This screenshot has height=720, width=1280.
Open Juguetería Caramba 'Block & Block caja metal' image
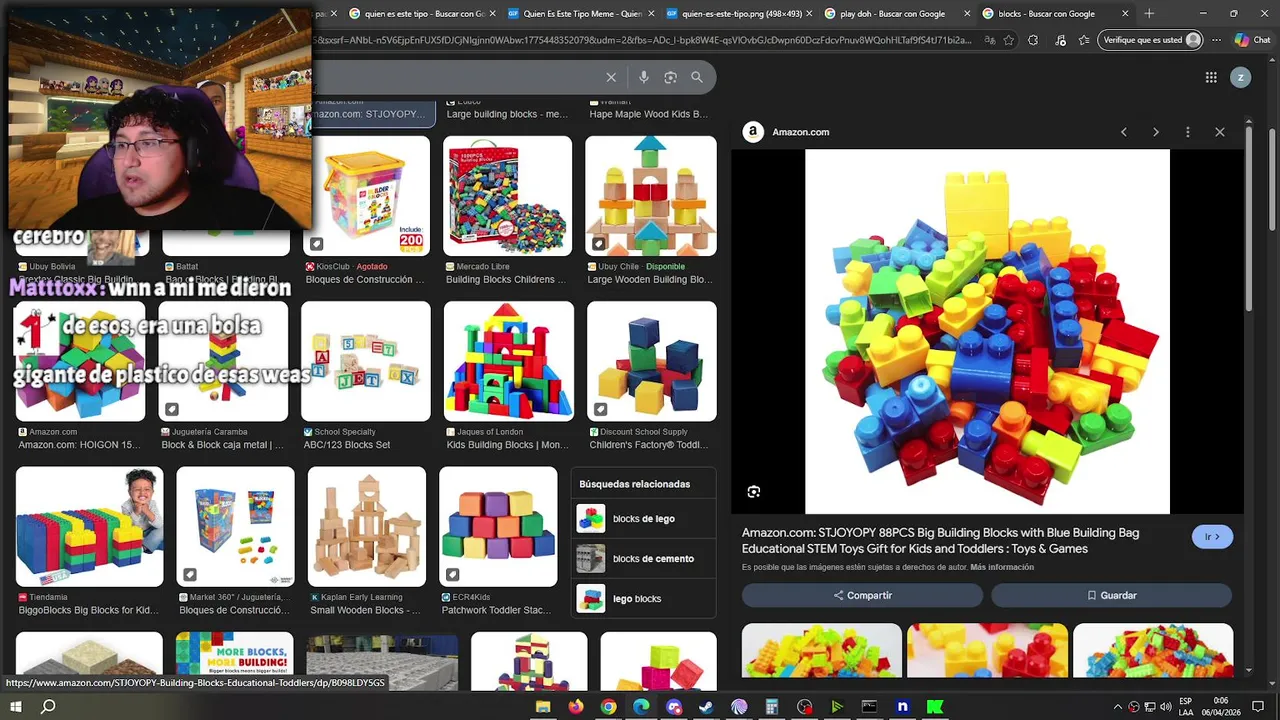pyautogui.click(x=223, y=361)
